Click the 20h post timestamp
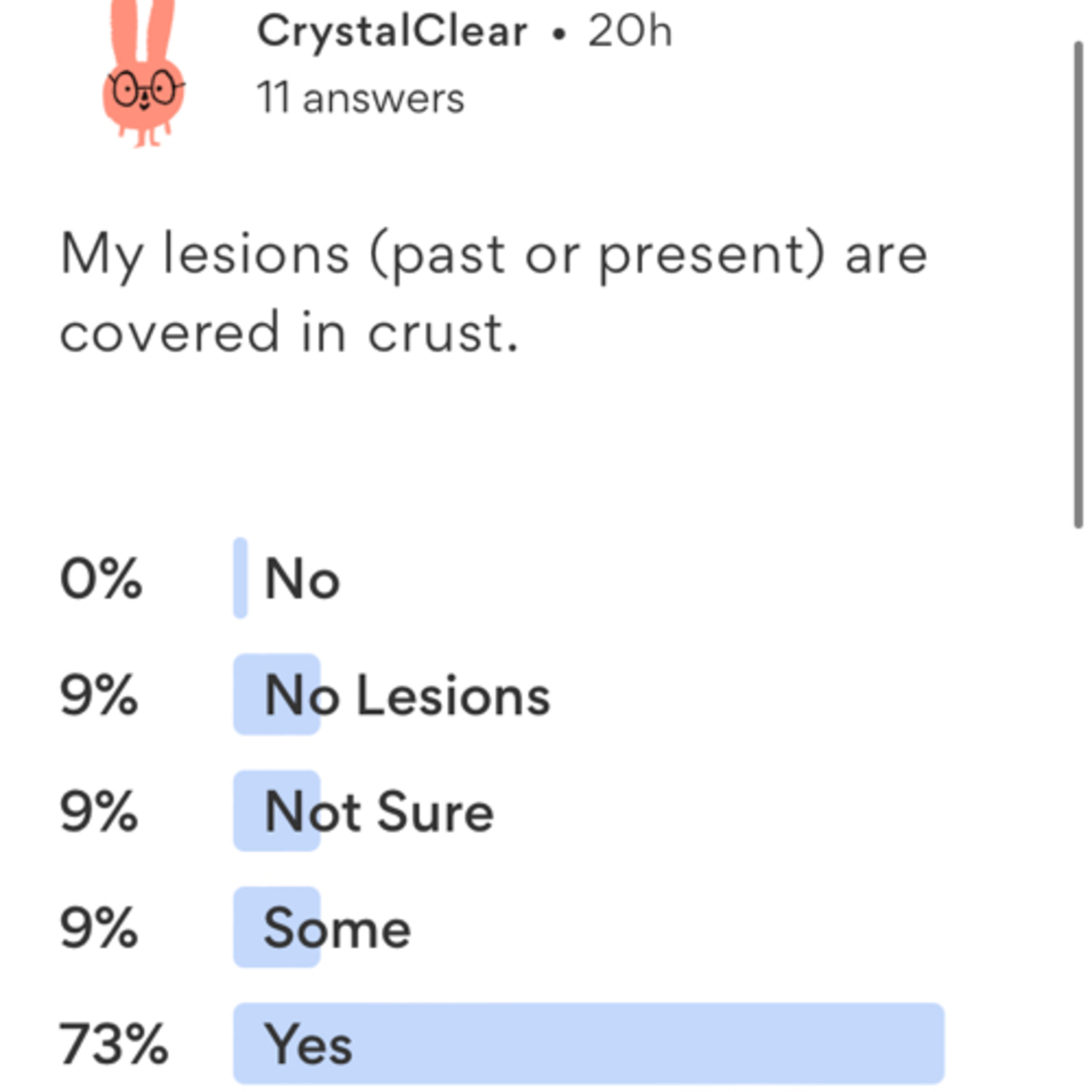The image size is (1092, 1092). tap(630, 31)
